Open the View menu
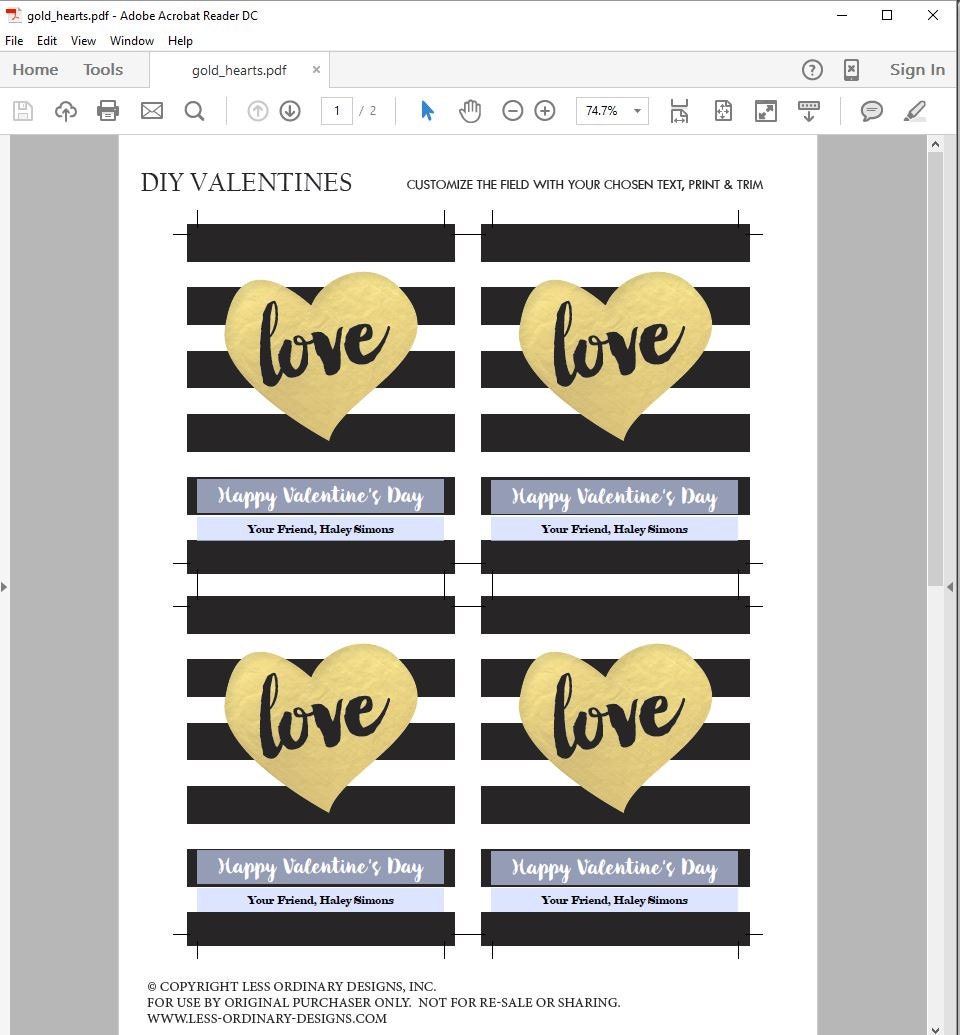Image resolution: width=960 pixels, height=1035 pixels. pyautogui.click(x=83, y=41)
